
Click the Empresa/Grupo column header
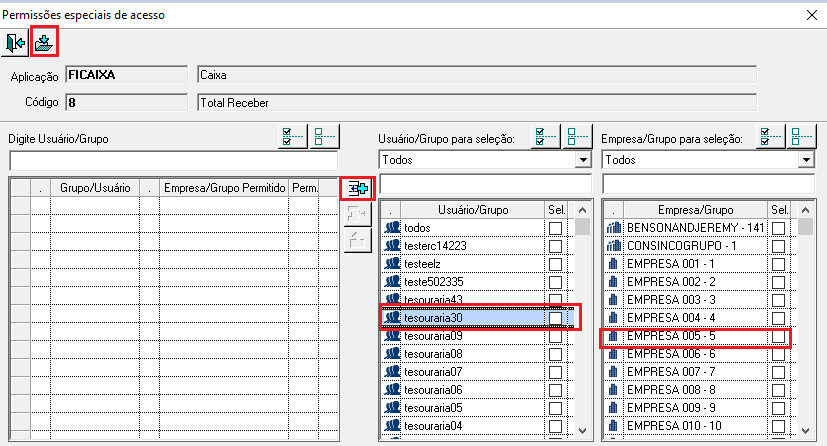coord(696,210)
